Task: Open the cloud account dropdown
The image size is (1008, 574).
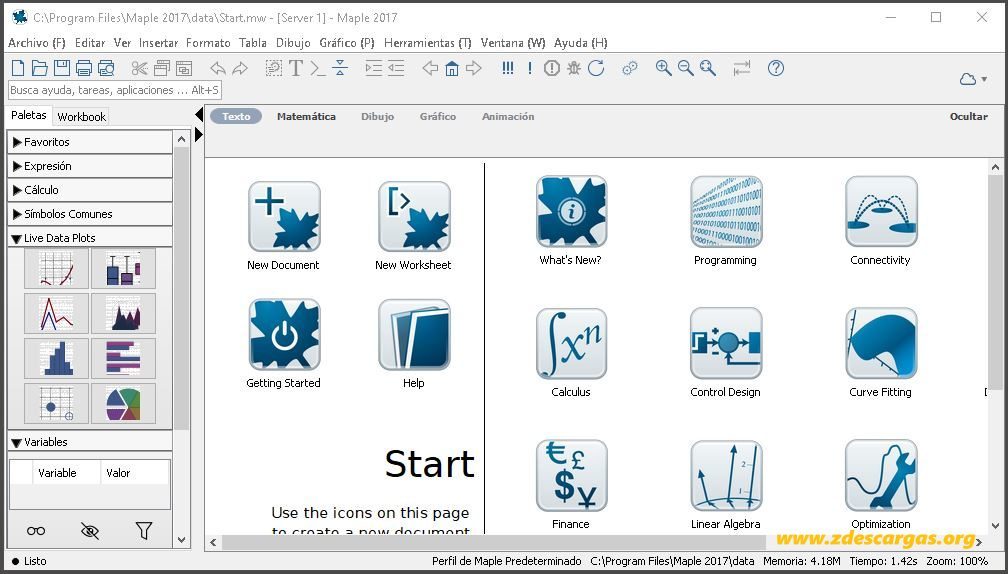Action: pyautogui.click(x=973, y=79)
